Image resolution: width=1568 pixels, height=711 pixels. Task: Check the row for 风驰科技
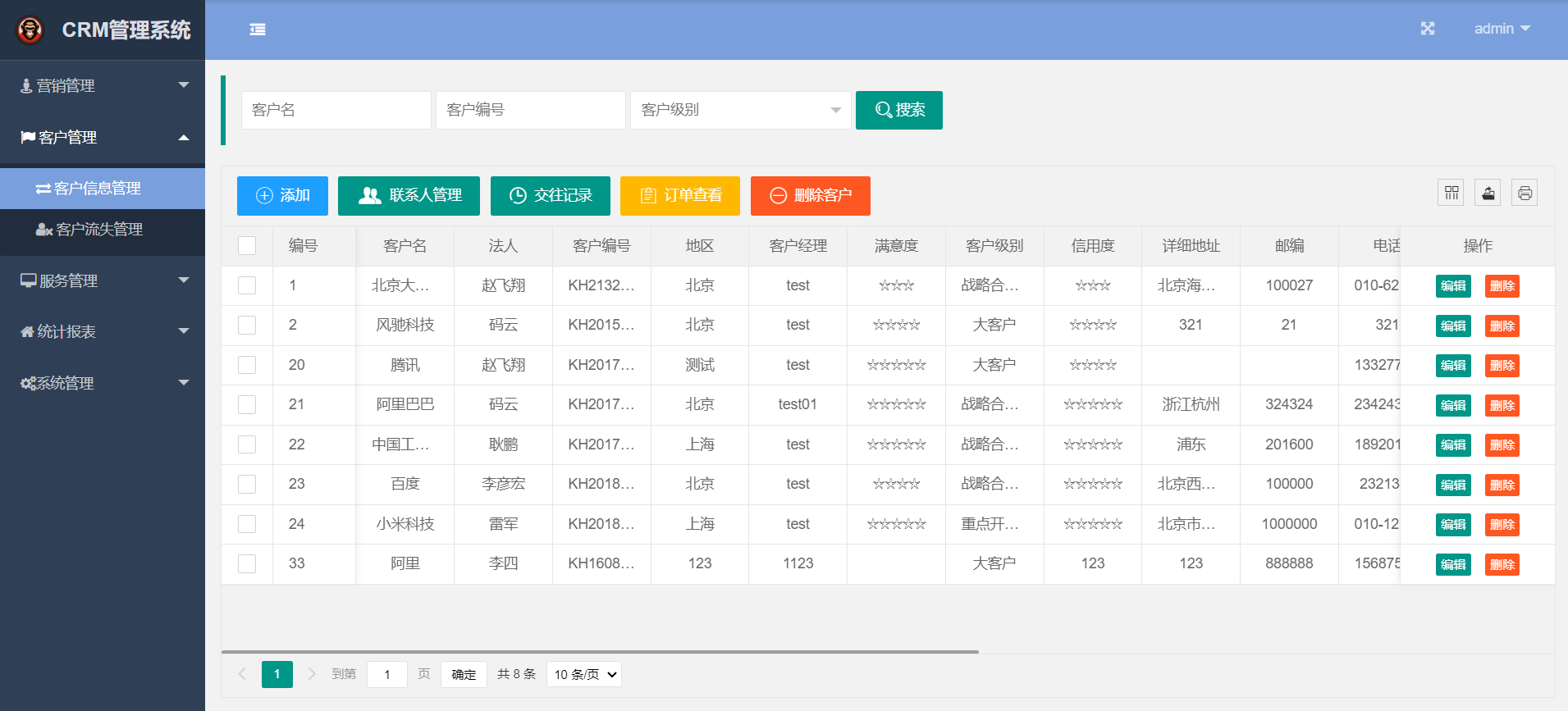(247, 325)
